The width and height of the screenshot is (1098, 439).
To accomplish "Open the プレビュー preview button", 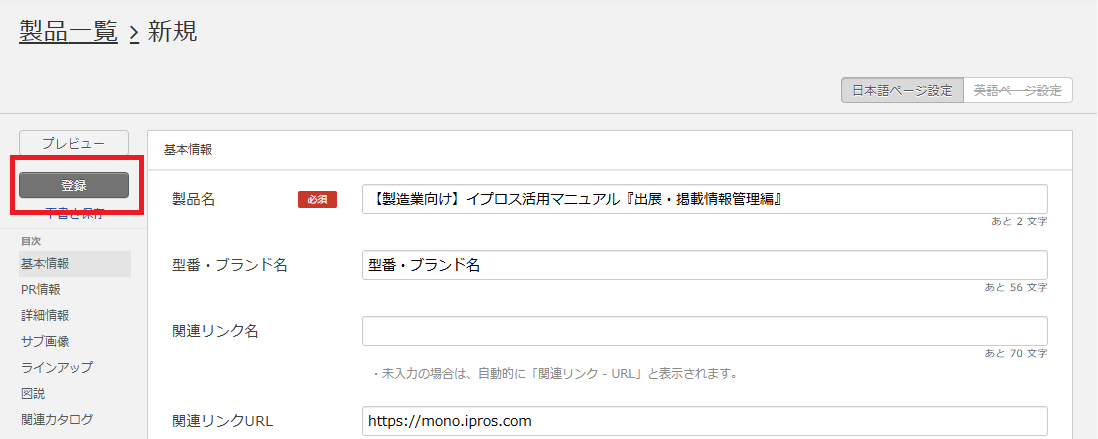I will tap(74, 143).
